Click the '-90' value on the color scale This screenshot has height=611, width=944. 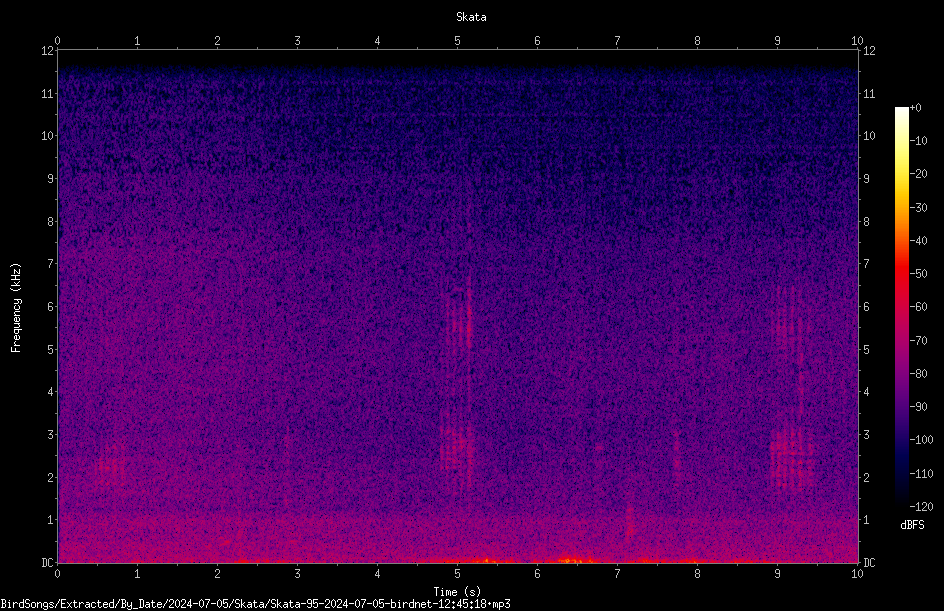[918, 407]
